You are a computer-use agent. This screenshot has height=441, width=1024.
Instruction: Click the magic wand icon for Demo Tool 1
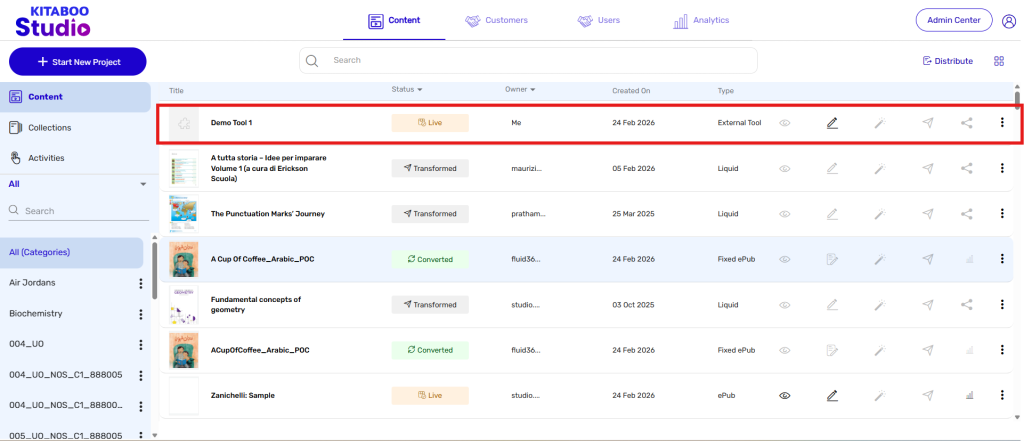[879, 123]
